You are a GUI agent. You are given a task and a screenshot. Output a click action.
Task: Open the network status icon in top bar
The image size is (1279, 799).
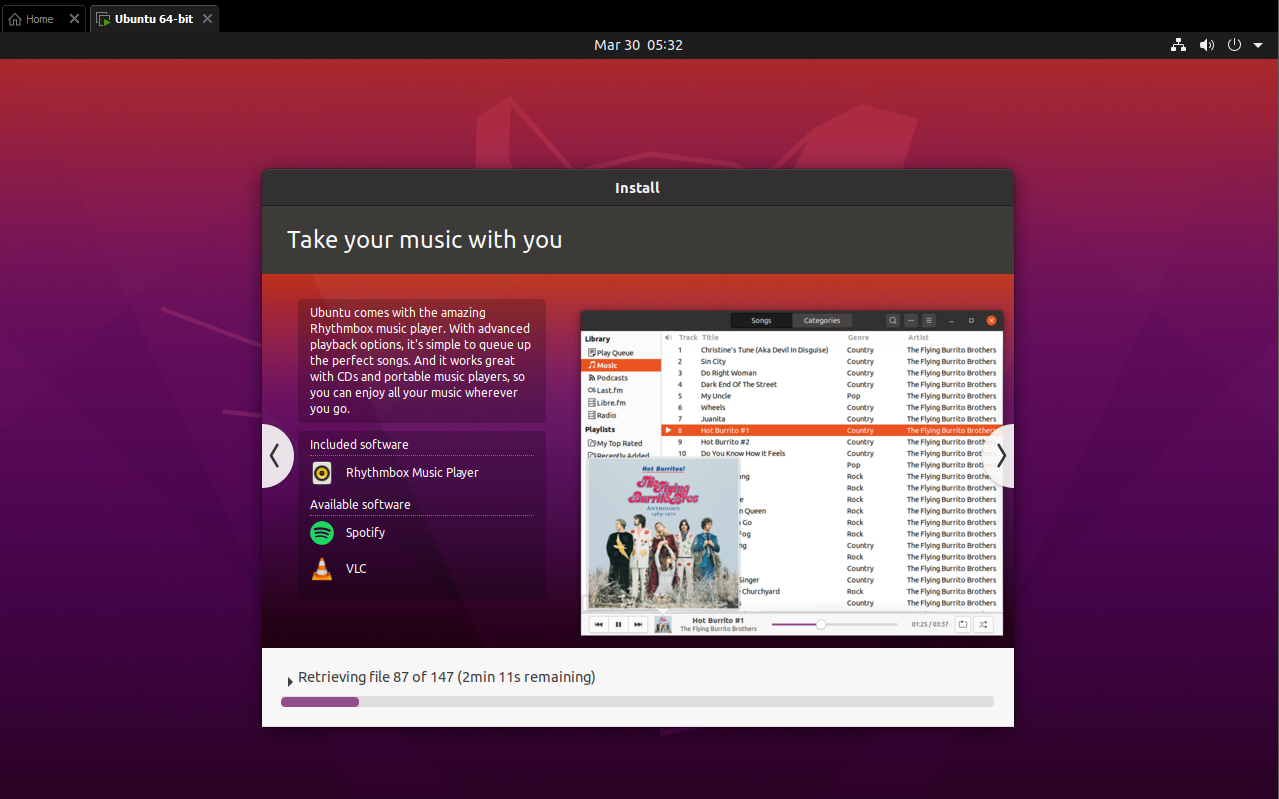click(1179, 45)
